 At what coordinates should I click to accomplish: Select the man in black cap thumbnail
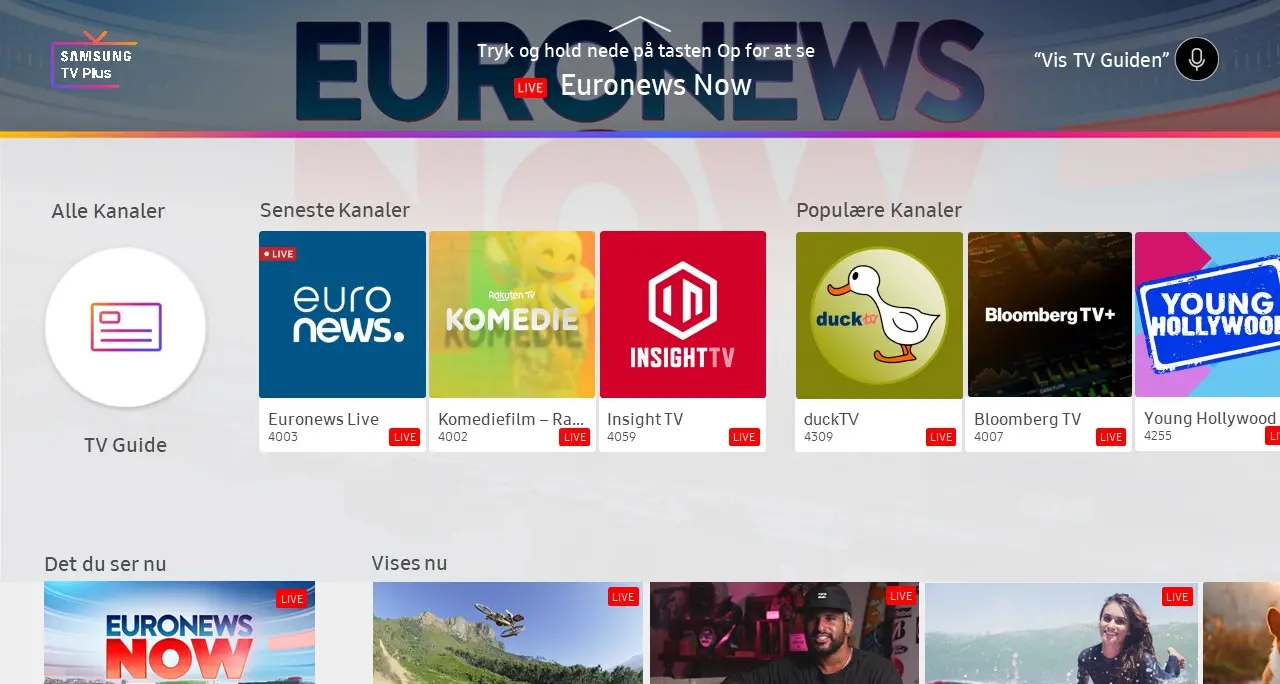[x=783, y=633]
